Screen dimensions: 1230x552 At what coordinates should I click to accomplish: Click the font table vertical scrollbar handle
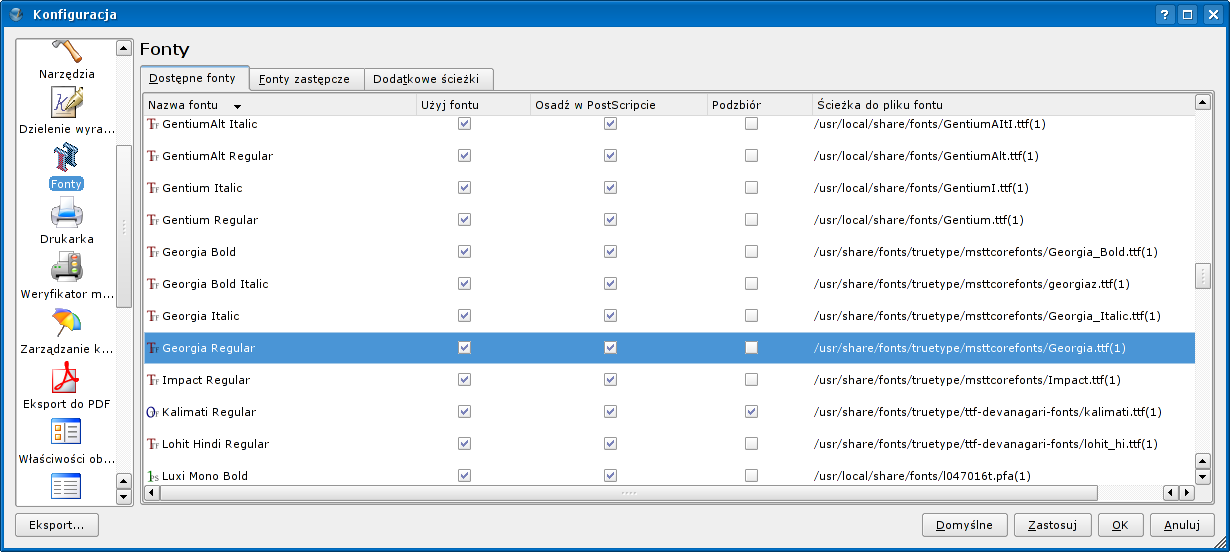1203,276
